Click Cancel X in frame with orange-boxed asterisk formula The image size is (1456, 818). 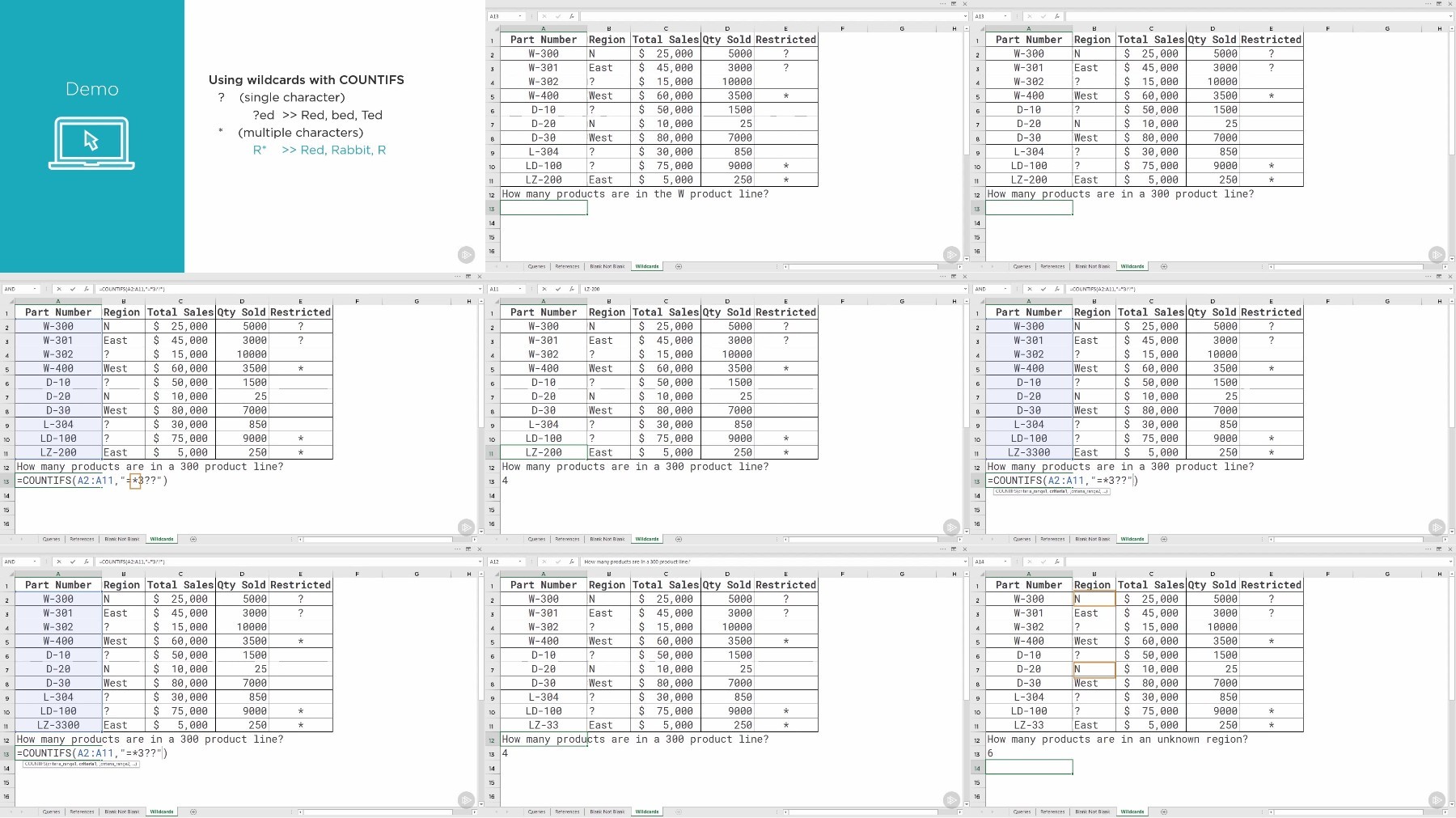[59, 289]
